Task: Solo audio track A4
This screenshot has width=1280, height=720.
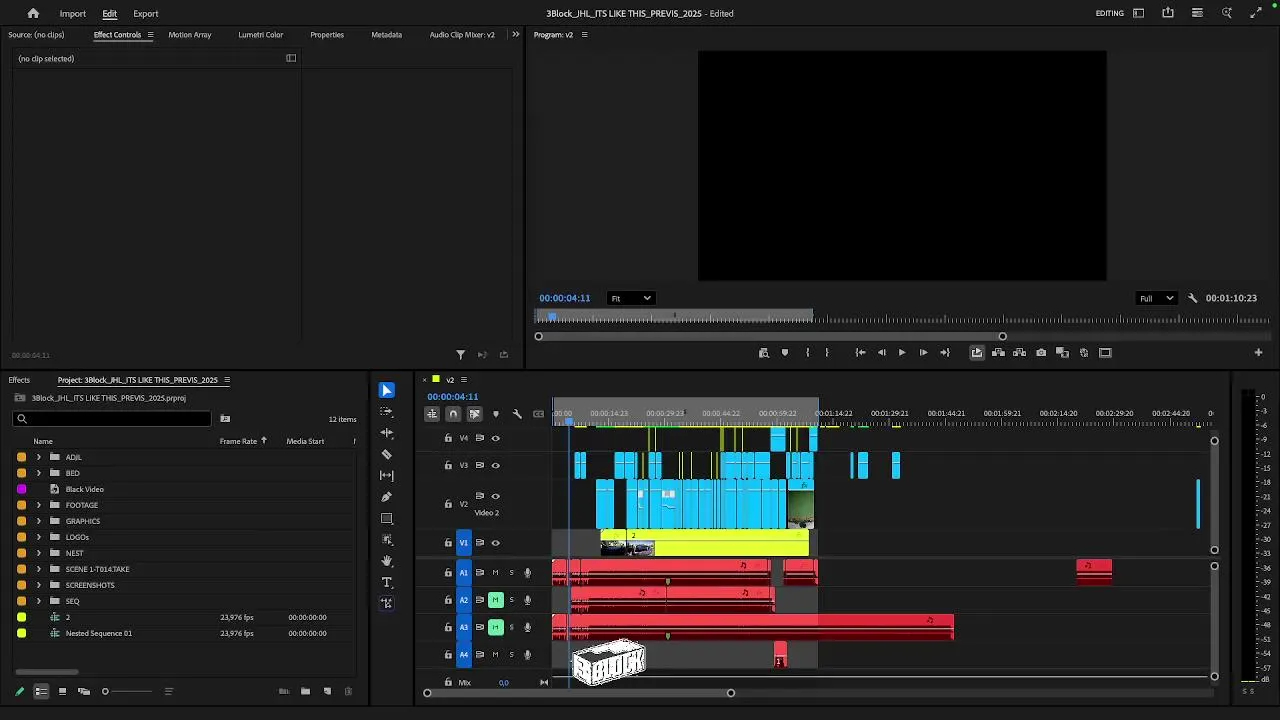Action: tap(511, 655)
